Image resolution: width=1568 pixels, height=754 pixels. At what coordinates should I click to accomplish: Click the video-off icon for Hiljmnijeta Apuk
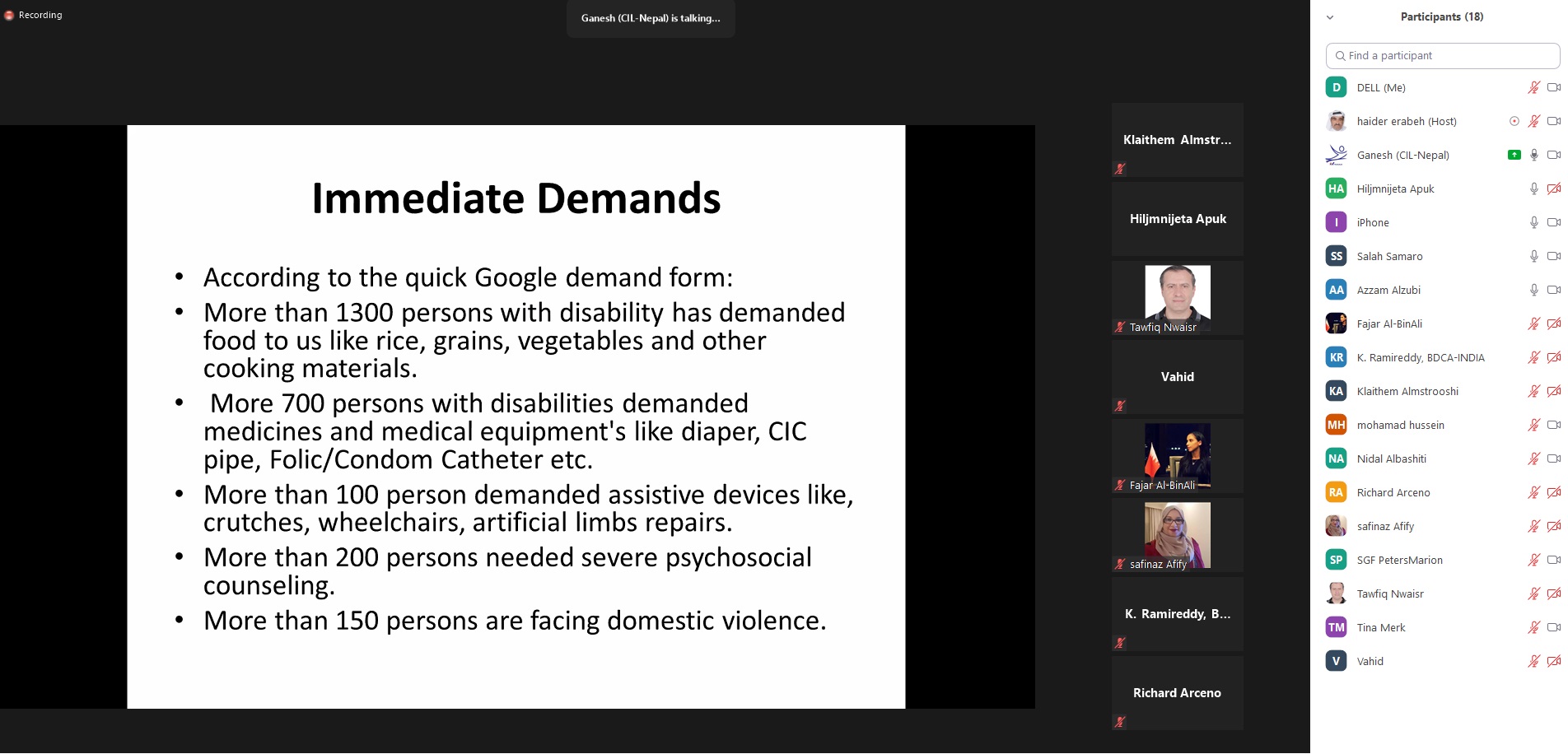pos(1553,188)
